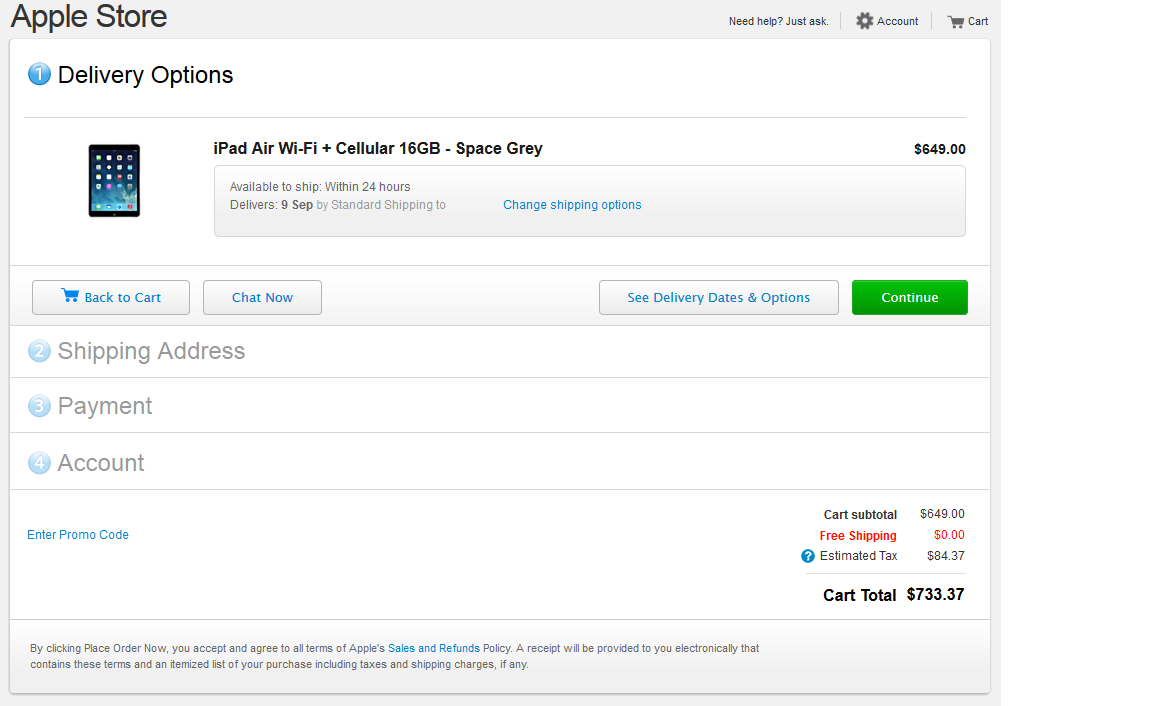Click the cart icon on Back to Cart
The image size is (1152, 706).
(70, 295)
